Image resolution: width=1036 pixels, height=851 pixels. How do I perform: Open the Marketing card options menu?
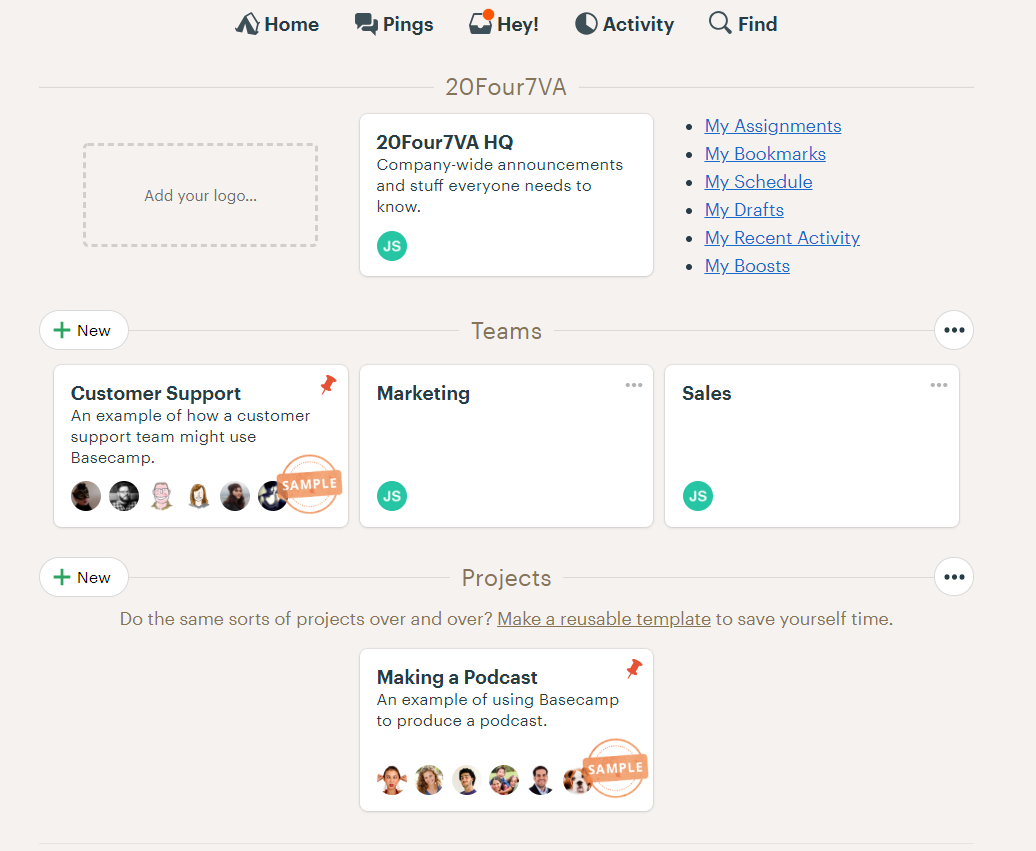[x=634, y=385]
